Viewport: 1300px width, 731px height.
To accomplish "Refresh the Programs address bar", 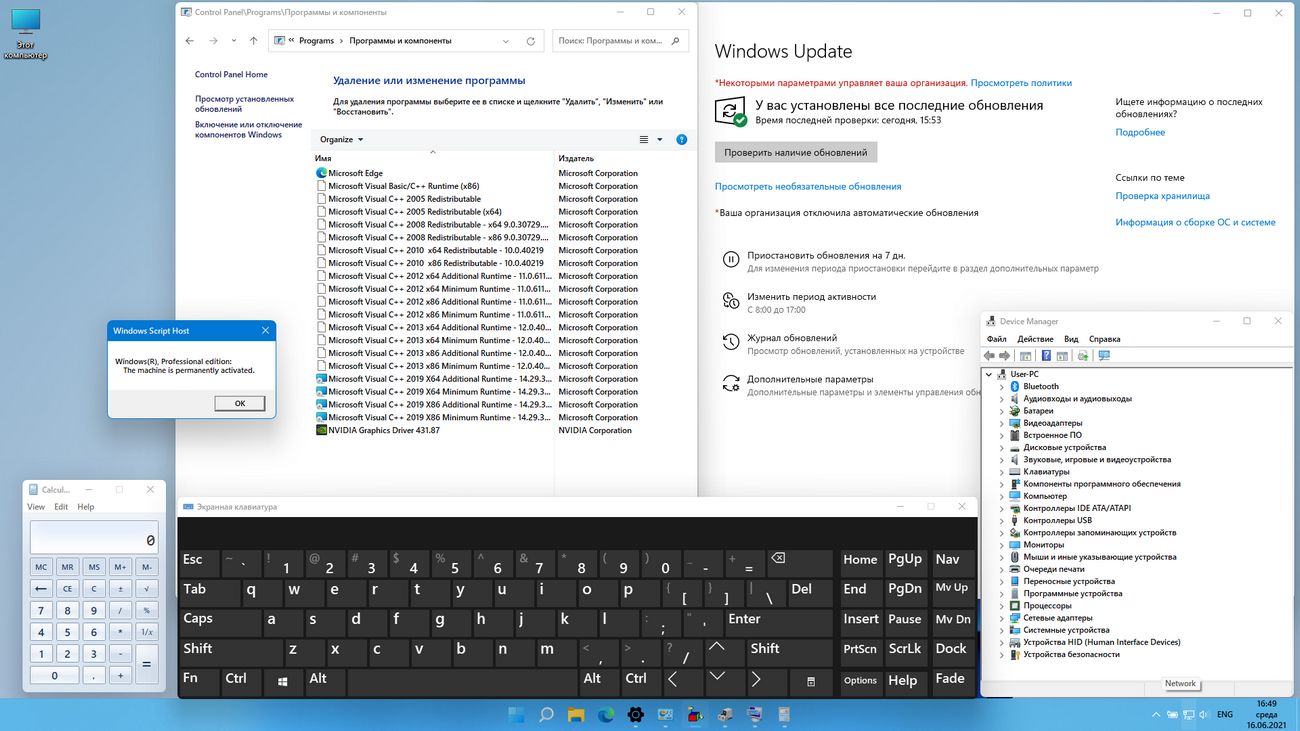I will [531, 41].
